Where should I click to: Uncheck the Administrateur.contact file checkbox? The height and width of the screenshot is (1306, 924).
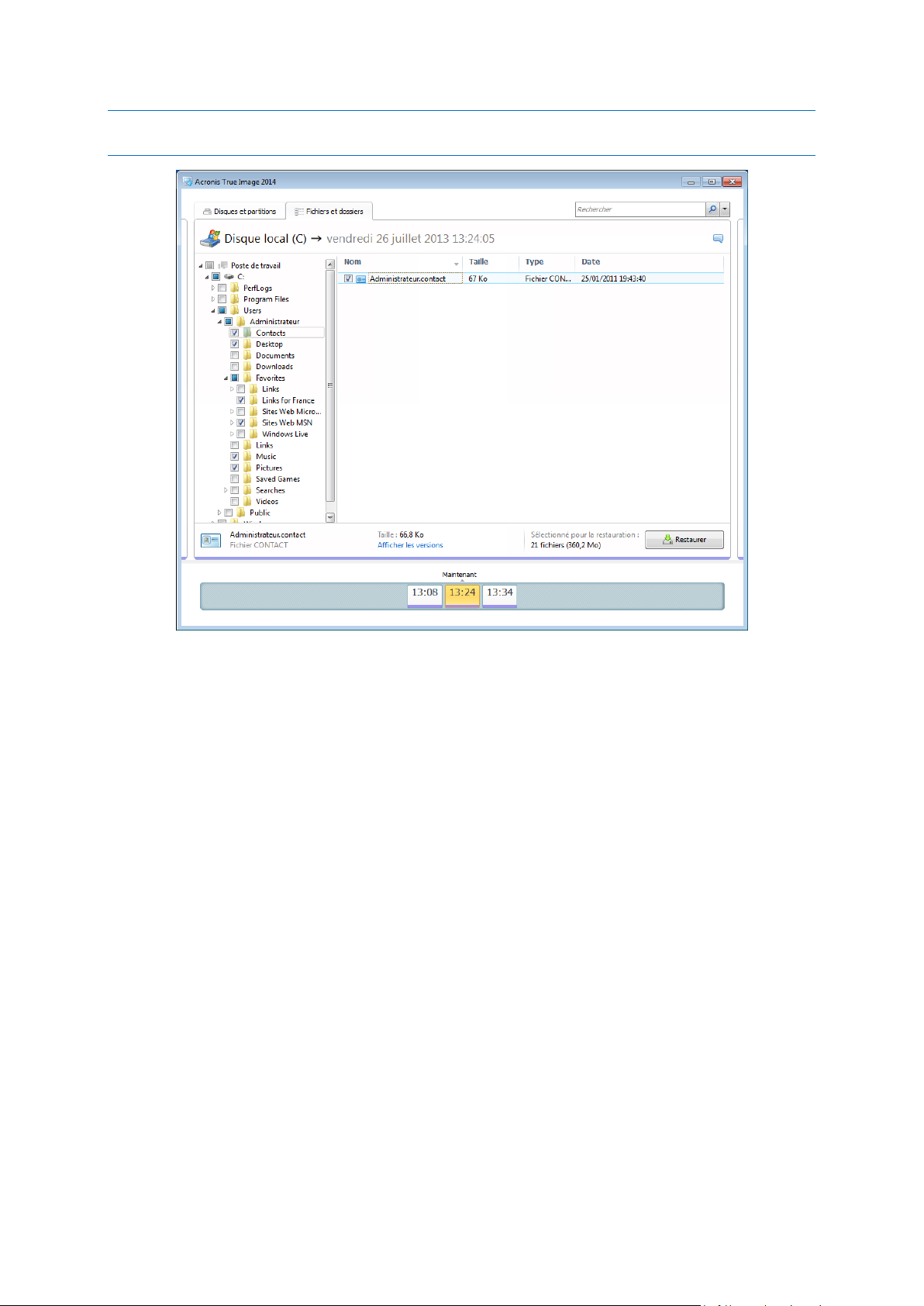click(349, 278)
